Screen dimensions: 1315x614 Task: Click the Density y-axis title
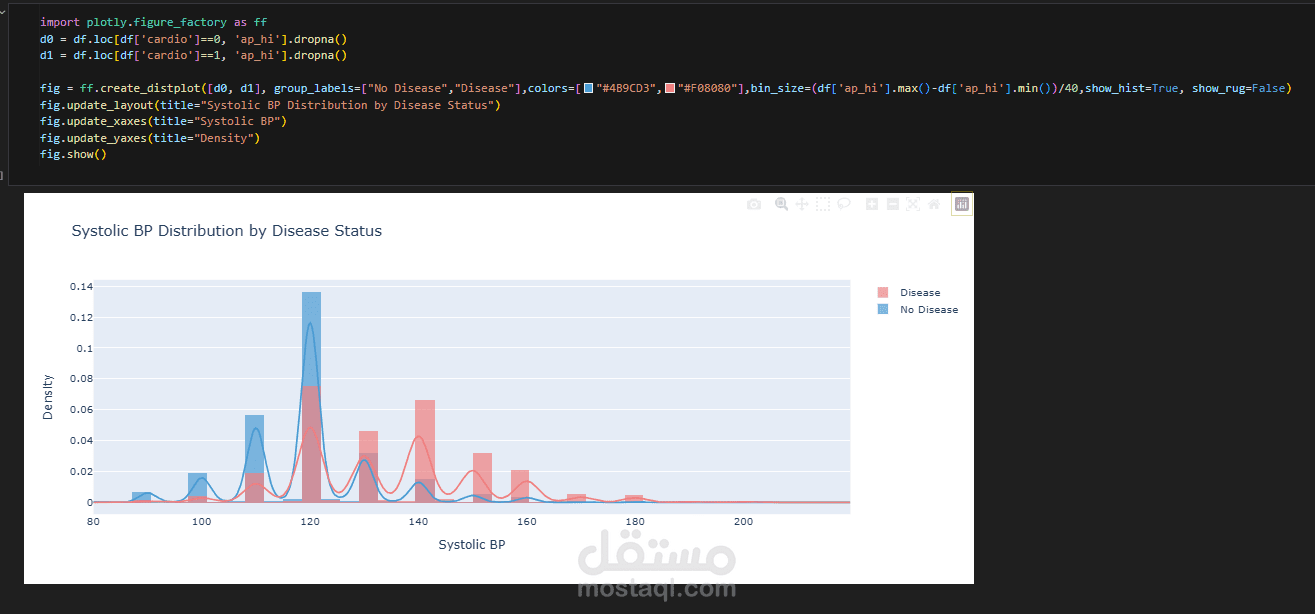click(48, 397)
